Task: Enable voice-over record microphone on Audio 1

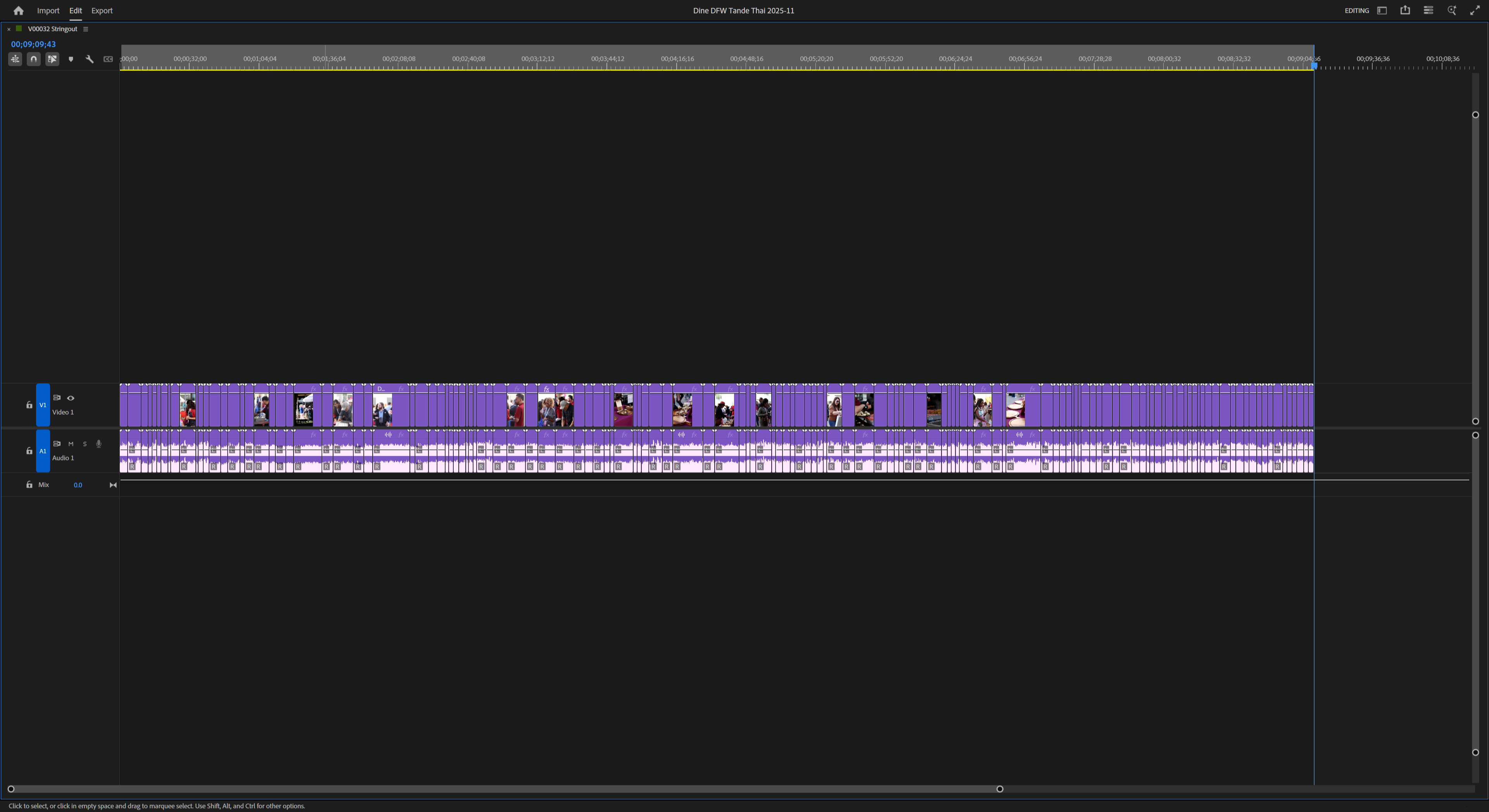Action: coord(98,444)
